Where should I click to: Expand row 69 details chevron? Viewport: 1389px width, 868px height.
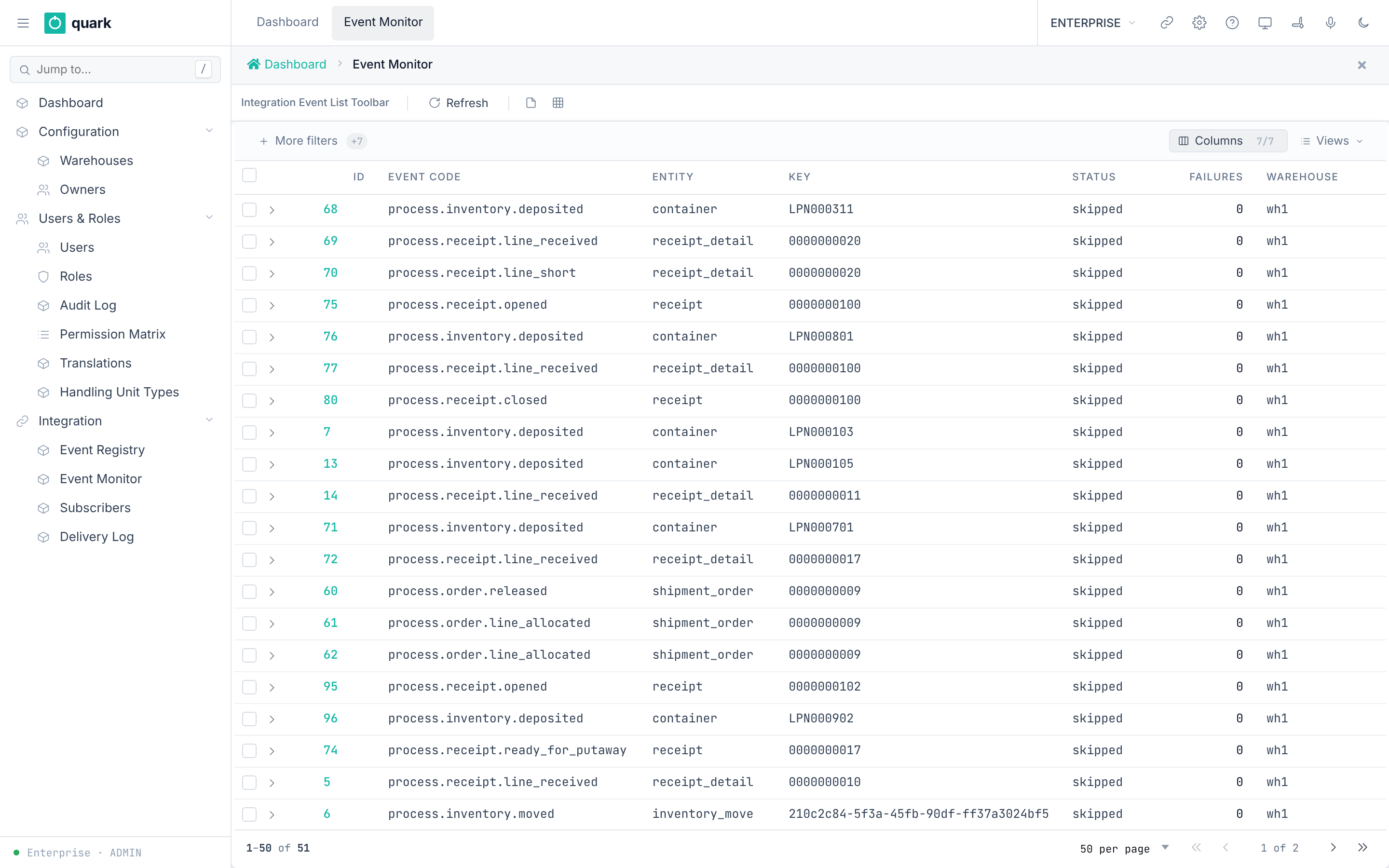pyautogui.click(x=272, y=242)
